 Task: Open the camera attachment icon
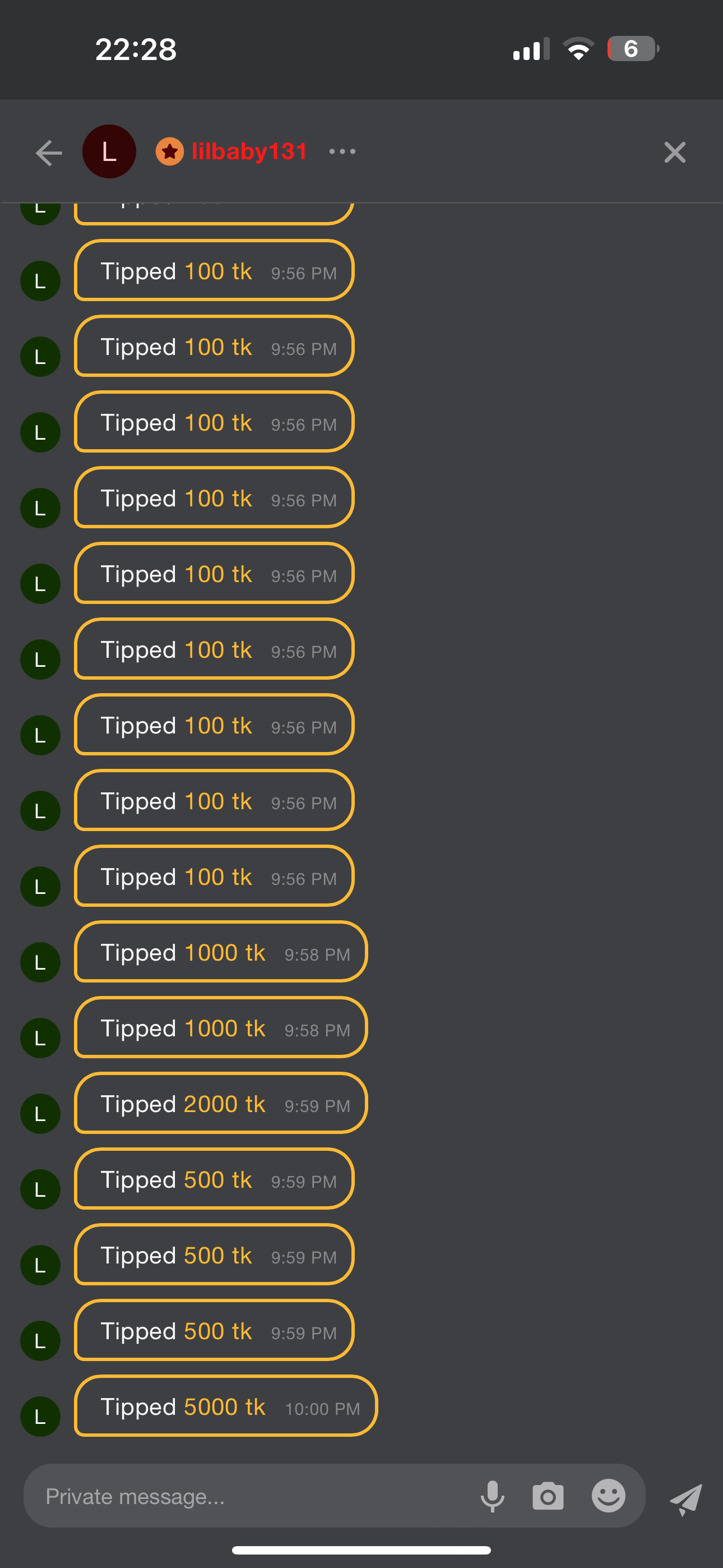(548, 1496)
